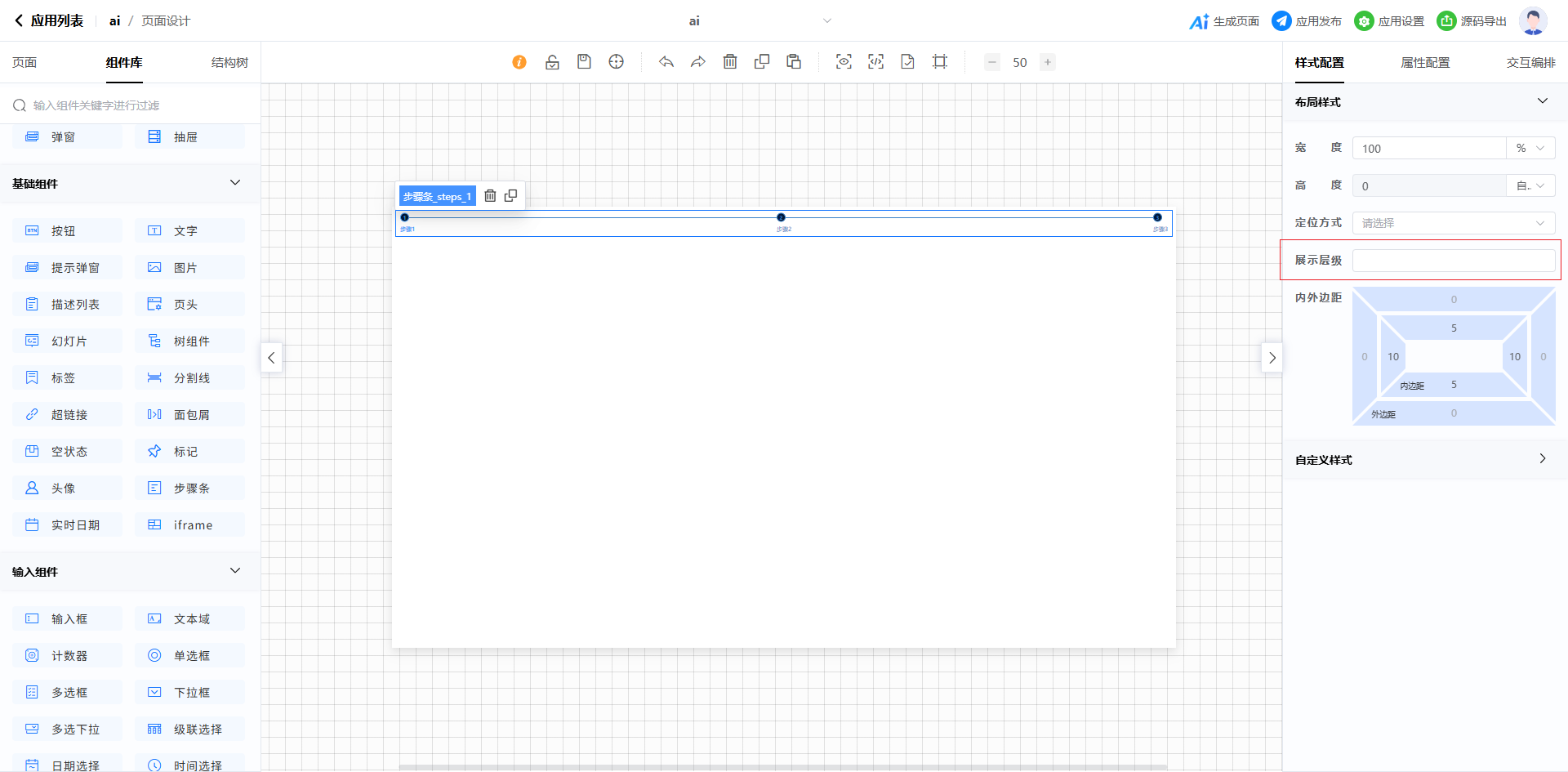Click the paste icon in toolbar
Screen dimensions: 1568x772
tap(794, 62)
